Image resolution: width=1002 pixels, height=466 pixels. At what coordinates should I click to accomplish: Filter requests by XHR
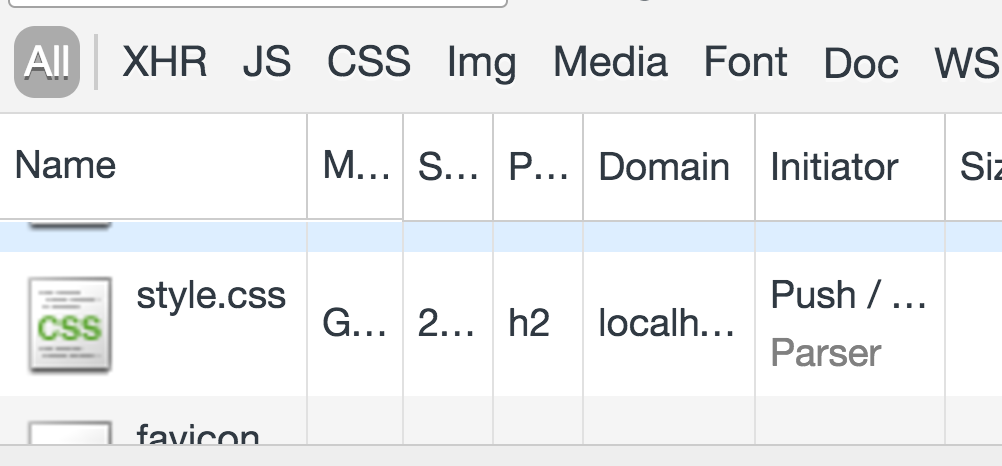pos(164,62)
